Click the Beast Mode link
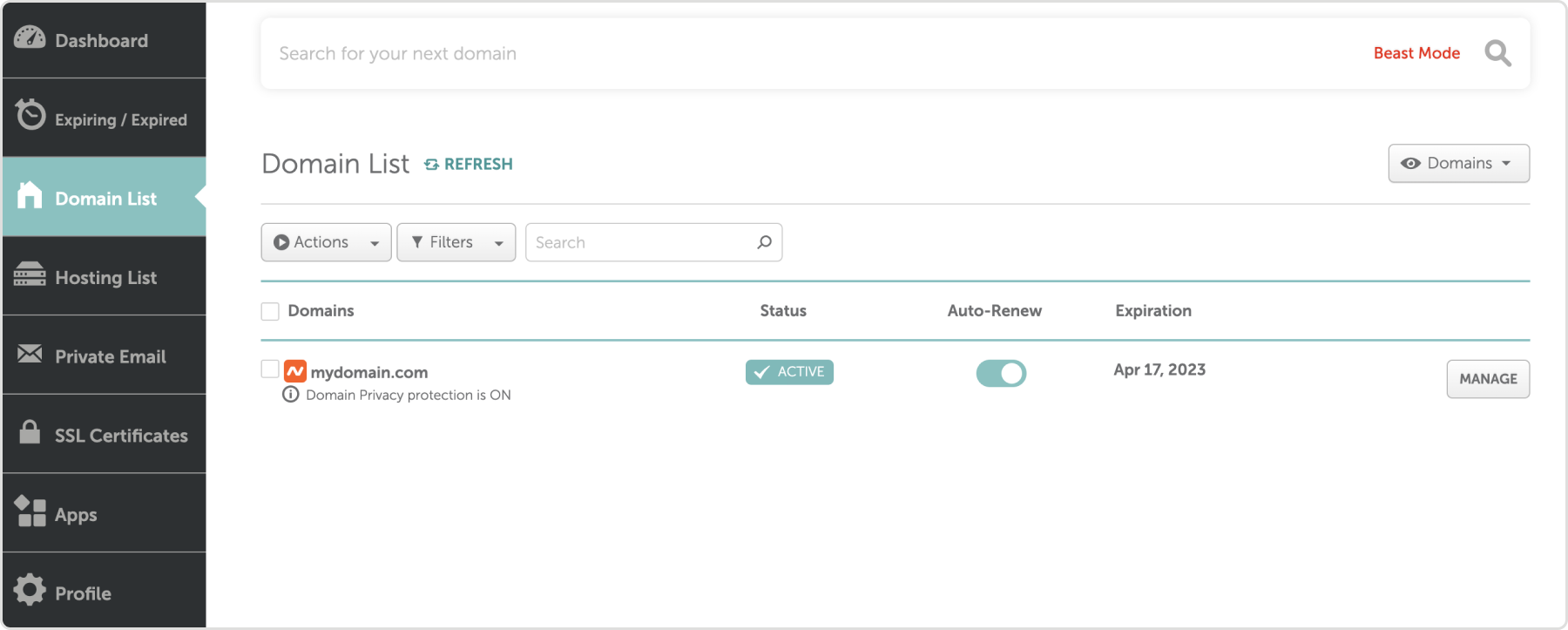This screenshot has height=630, width=1568. click(1416, 53)
